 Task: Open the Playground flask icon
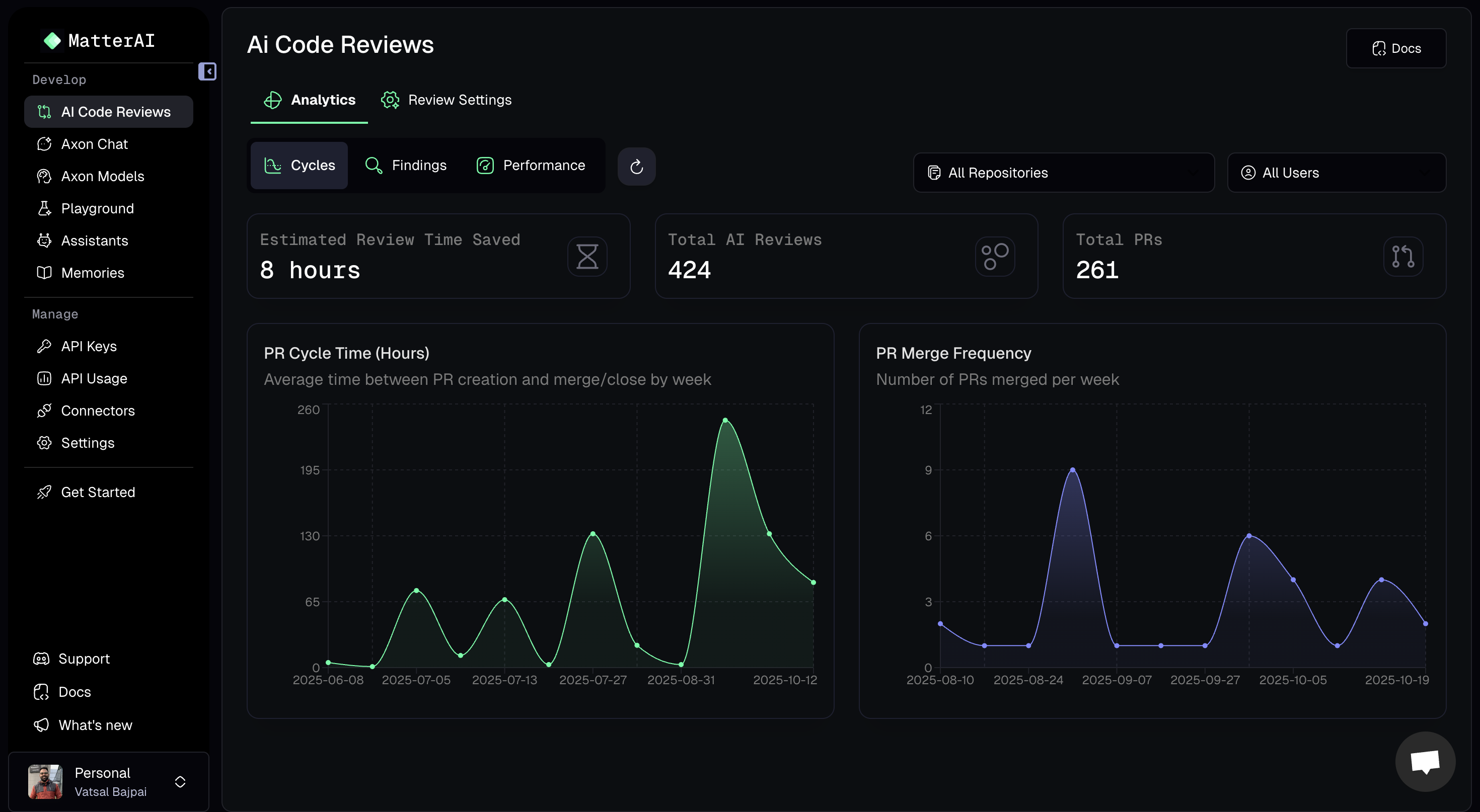[45, 208]
